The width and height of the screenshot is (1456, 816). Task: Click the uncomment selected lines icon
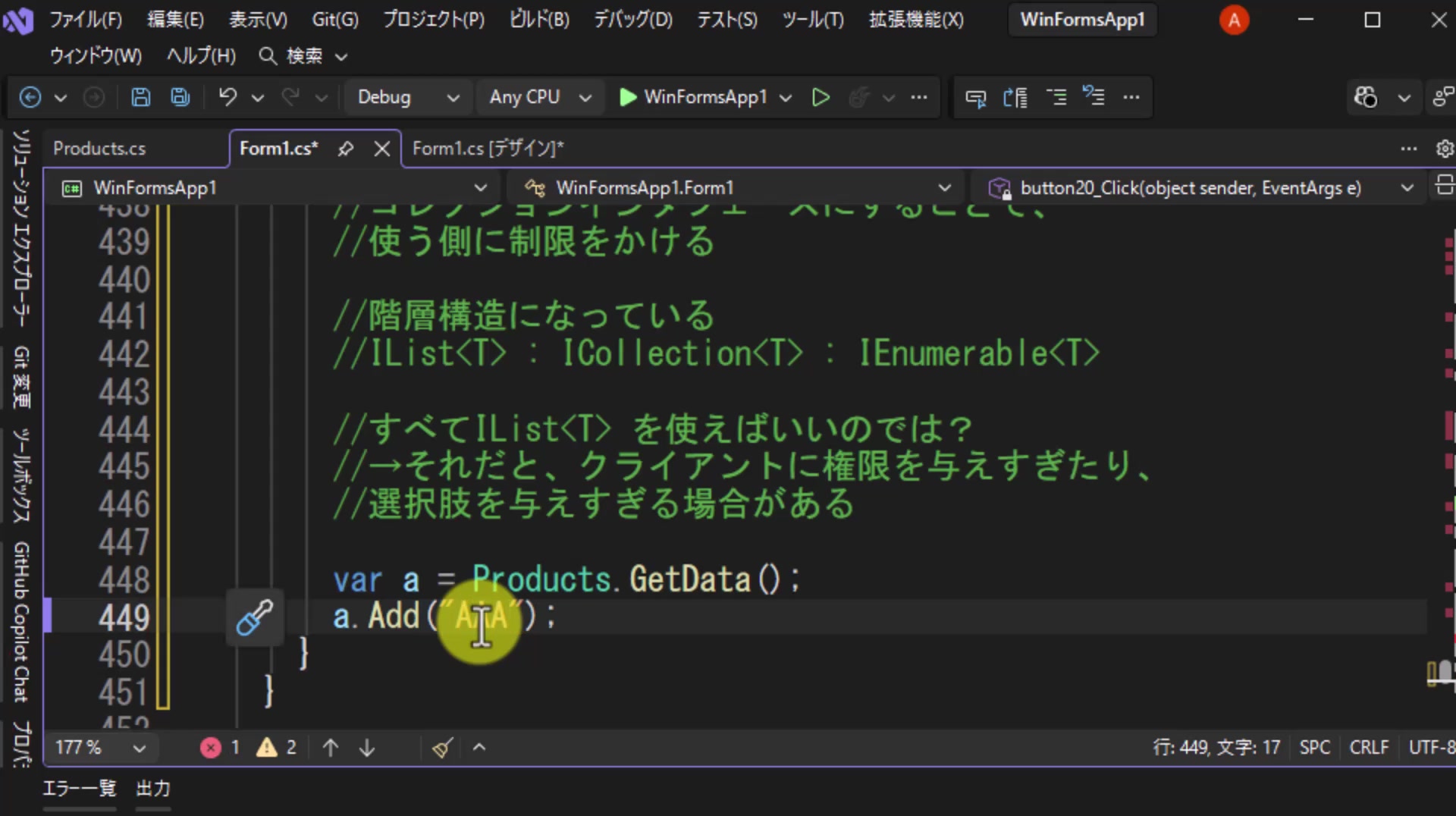tap(1094, 97)
